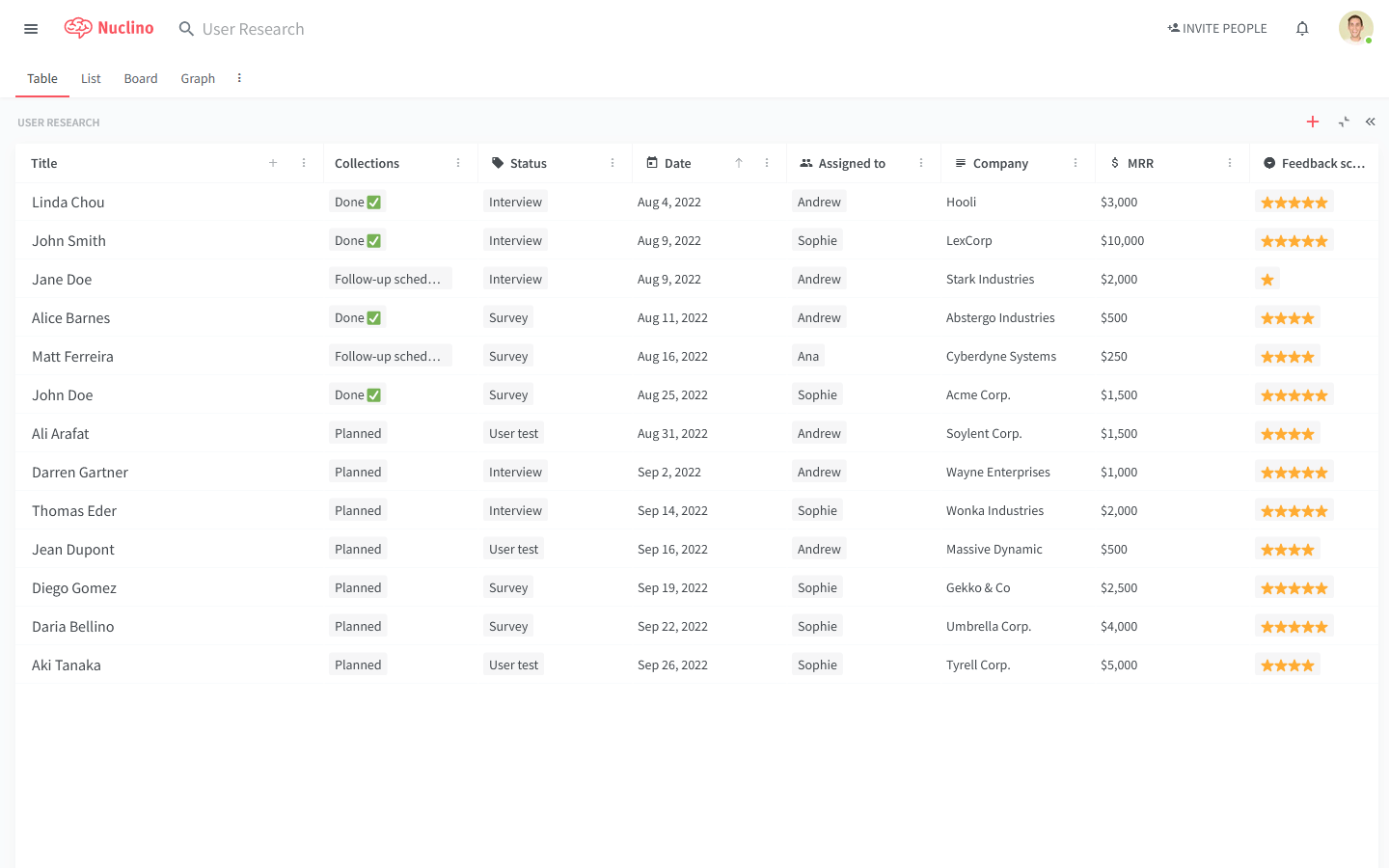Click Done tag for John Smith
1389x868 pixels.
[358, 241]
